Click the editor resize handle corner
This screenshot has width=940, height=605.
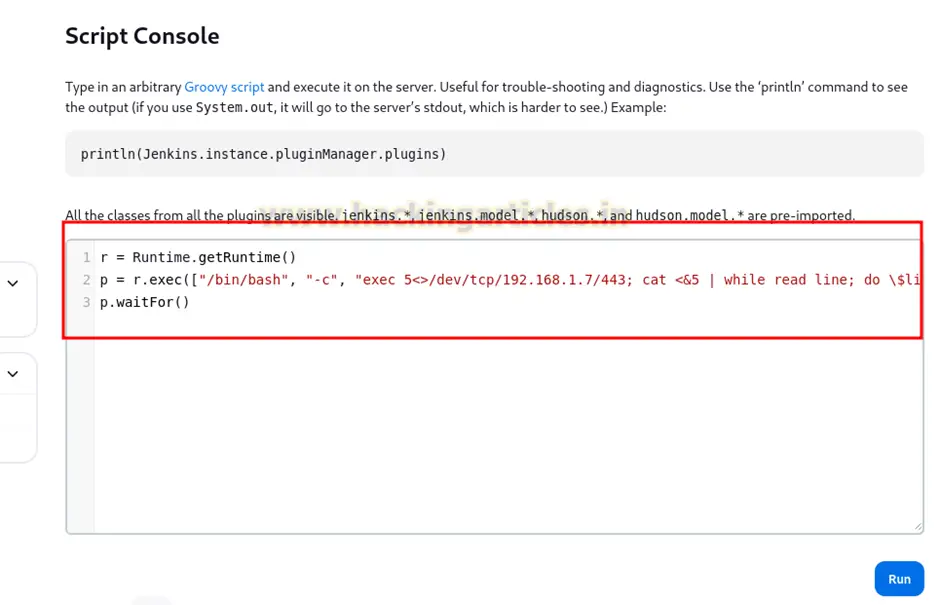coord(918,526)
